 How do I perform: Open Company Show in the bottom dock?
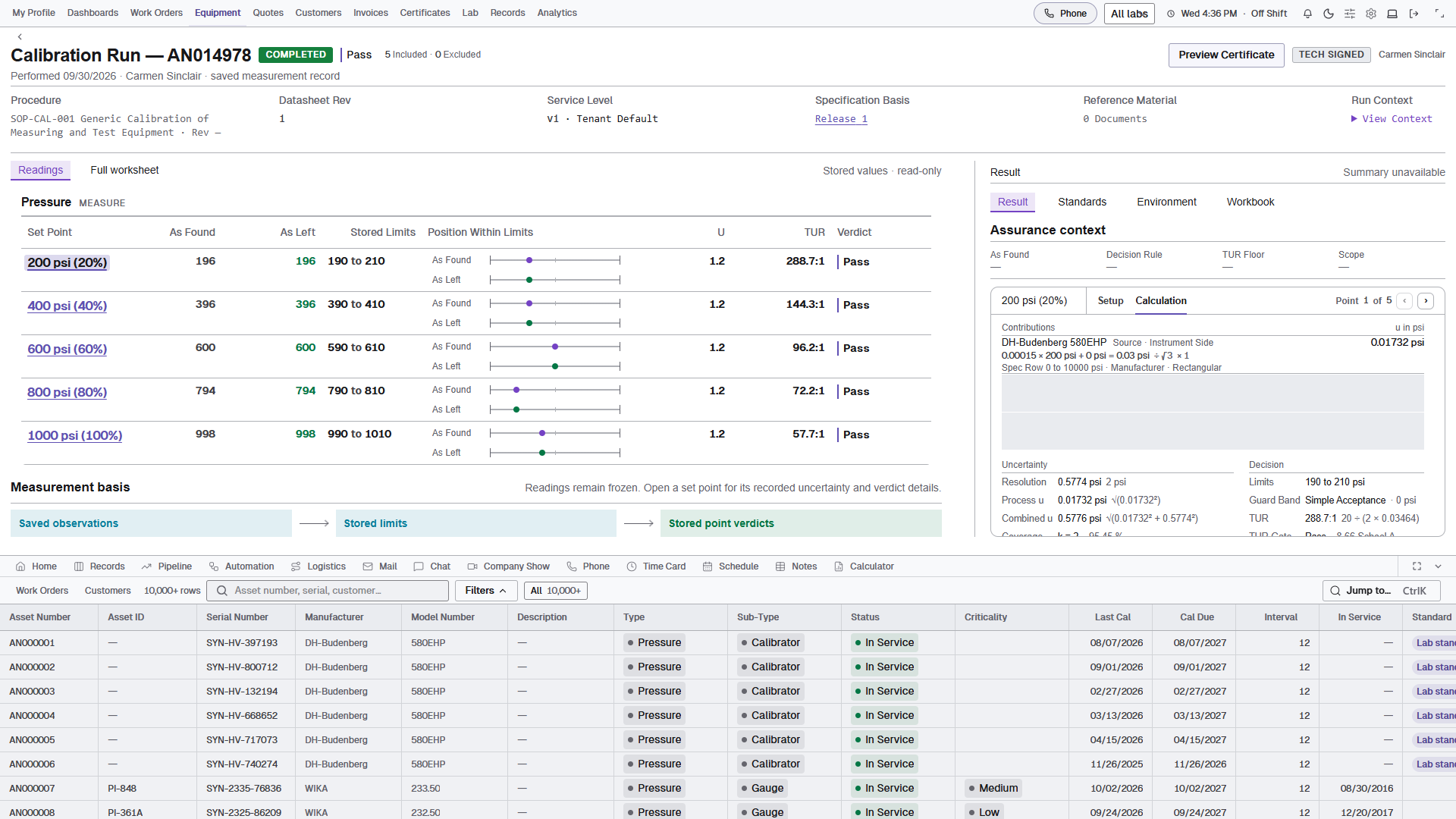pos(509,566)
